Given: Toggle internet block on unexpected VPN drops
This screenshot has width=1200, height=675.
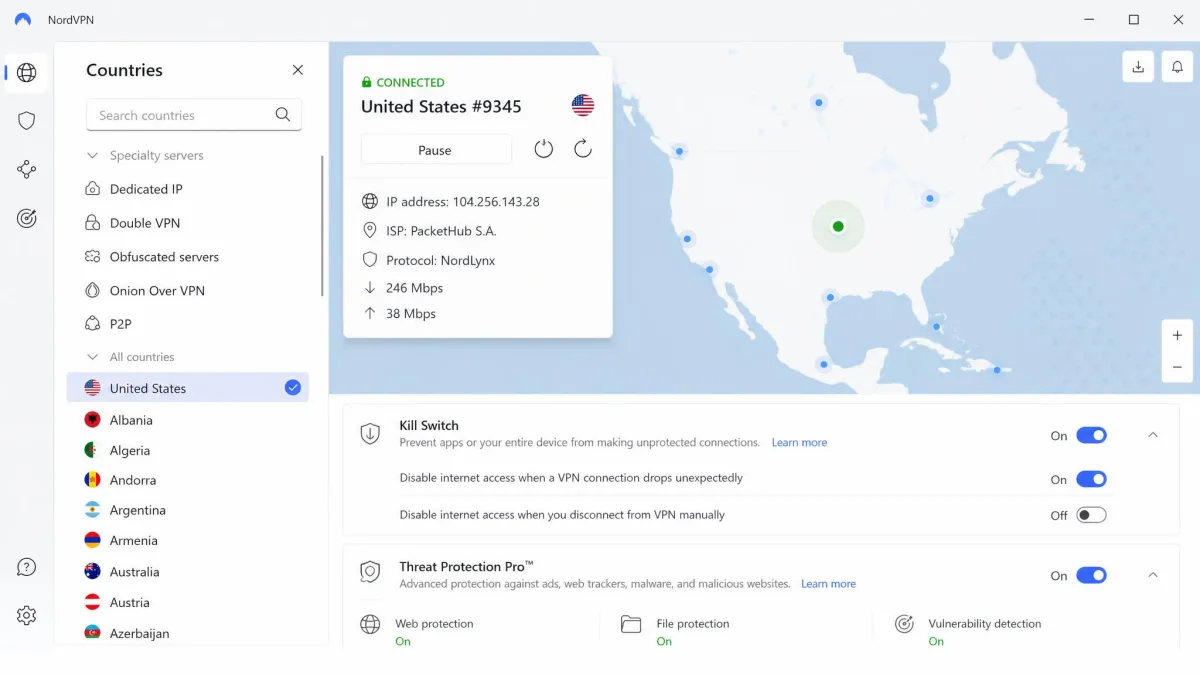Looking at the screenshot, I should [1091, 479].
